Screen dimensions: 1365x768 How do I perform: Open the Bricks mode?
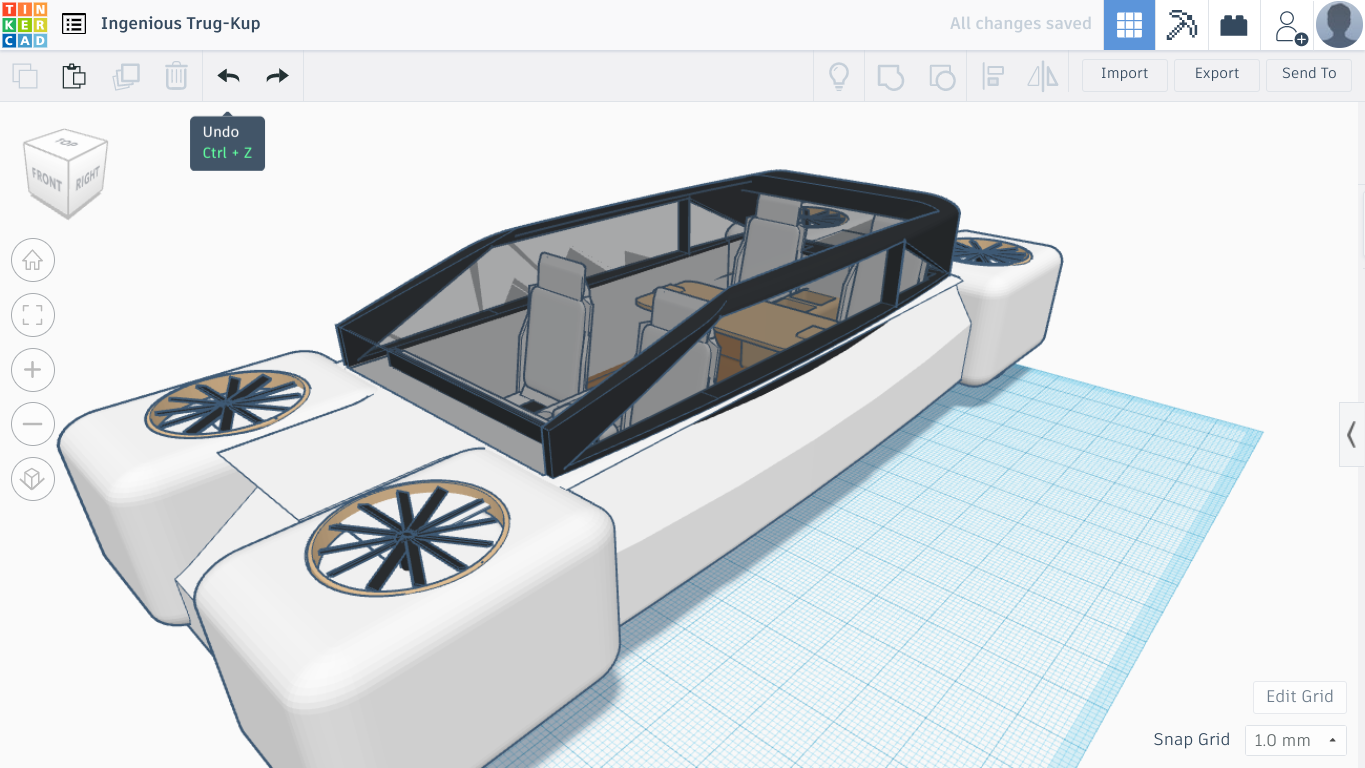click(x=1234, y=25)
